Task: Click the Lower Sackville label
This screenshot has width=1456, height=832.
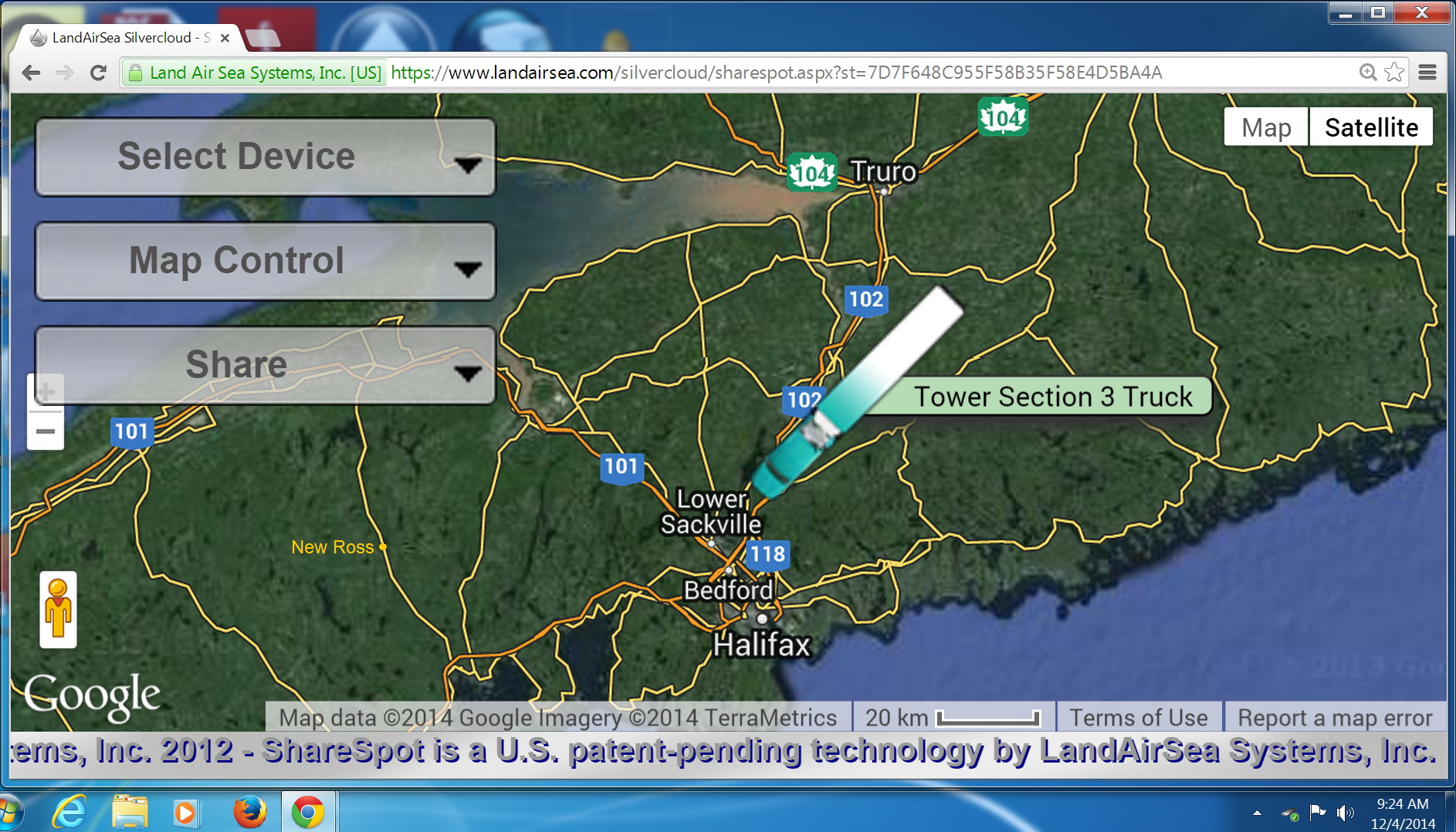Action: click(x=711, y=512)
